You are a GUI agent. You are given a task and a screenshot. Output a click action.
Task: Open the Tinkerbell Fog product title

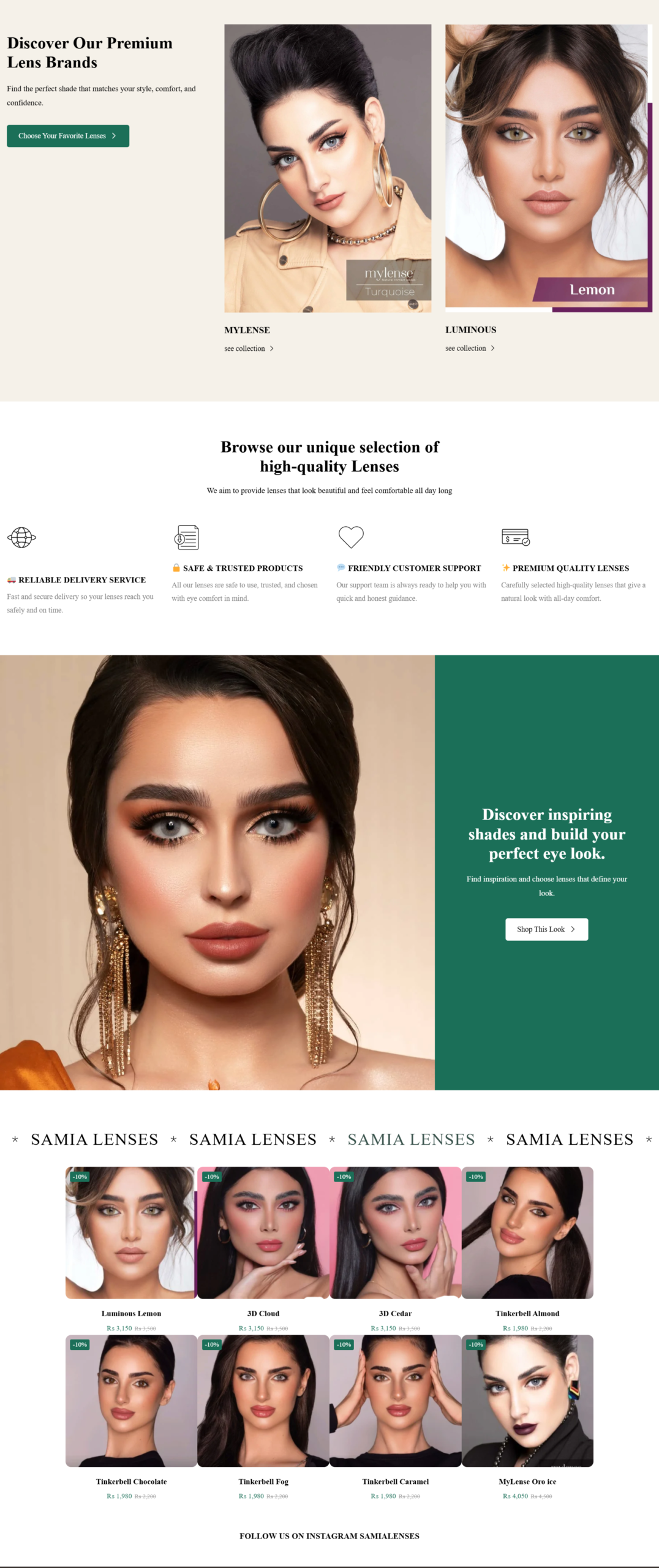(x=263, y=1481)
